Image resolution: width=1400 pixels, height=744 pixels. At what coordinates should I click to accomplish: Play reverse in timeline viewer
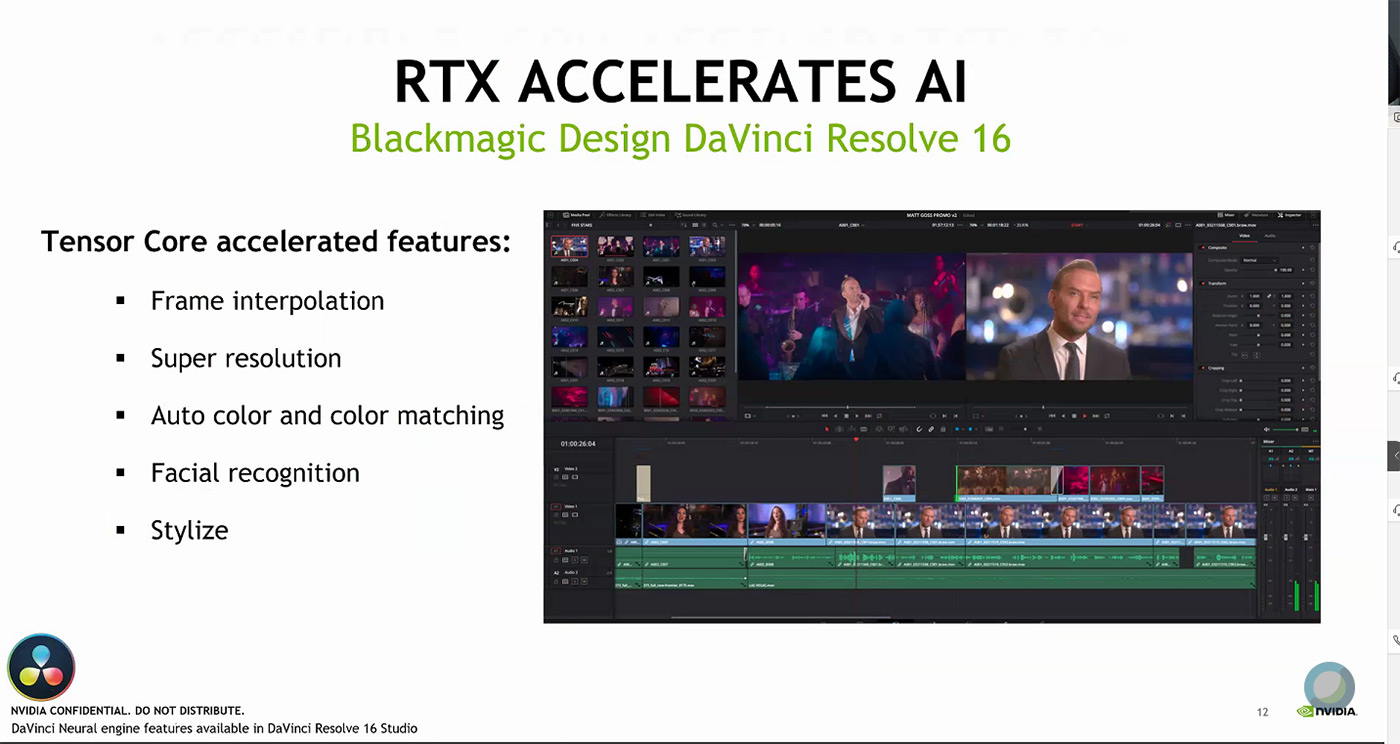(1063, 416)
